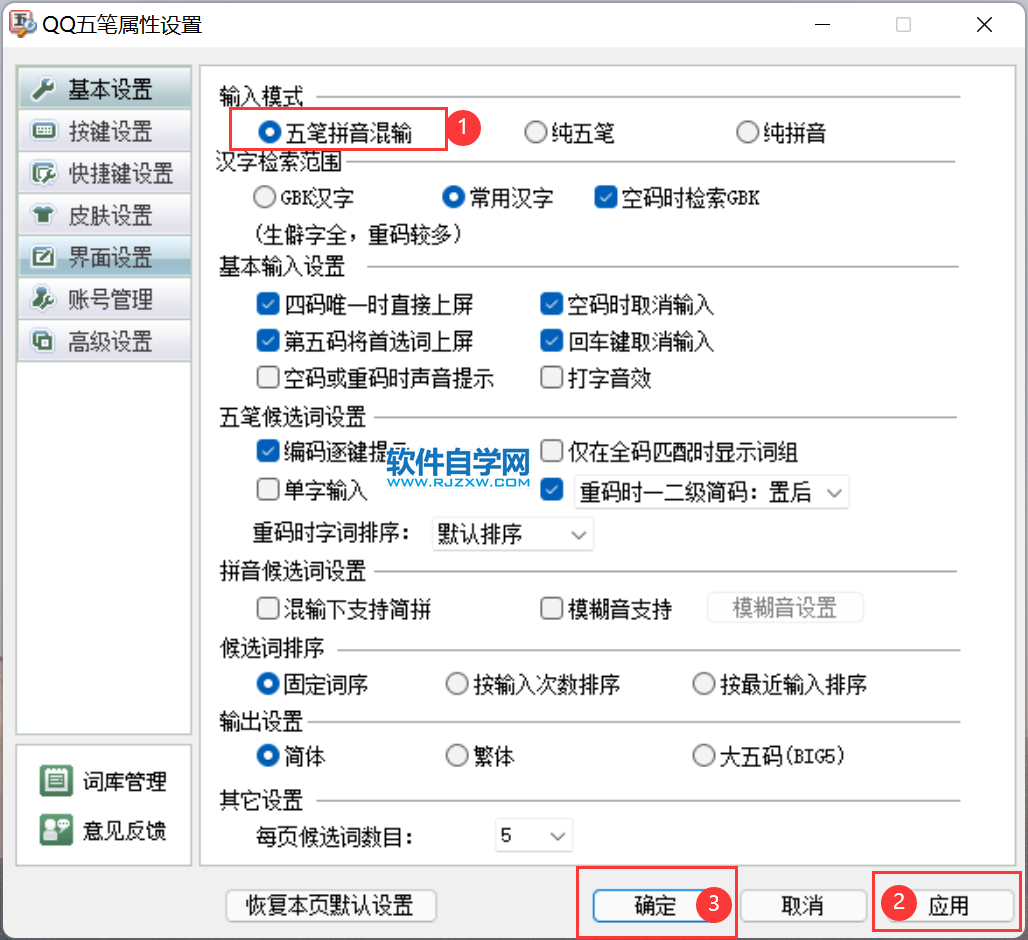Image resolution: width=1028 pixels, height=940 pixels.
Task: Open the 重码时字词排序 dropdown
Action: pyautogui.click(x=513, y=534)
